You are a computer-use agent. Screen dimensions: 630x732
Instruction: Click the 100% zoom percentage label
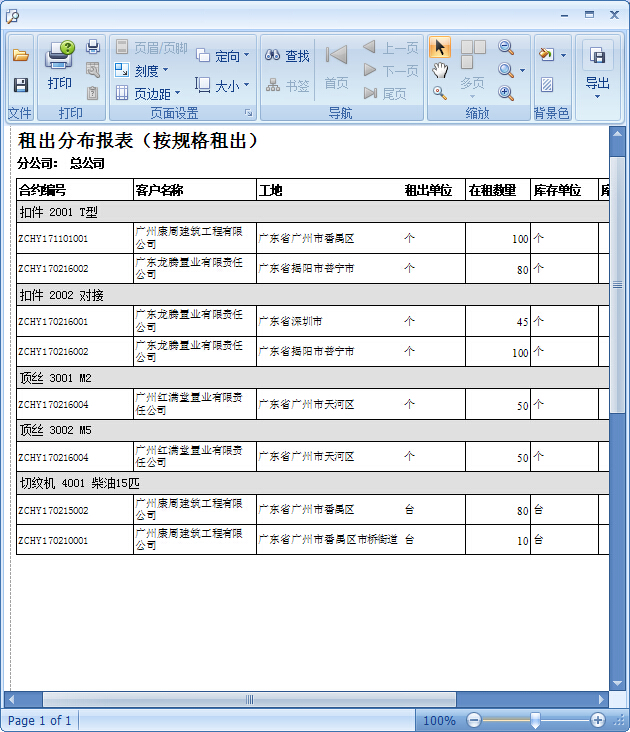pyautogui.click(x=439, y=720)
